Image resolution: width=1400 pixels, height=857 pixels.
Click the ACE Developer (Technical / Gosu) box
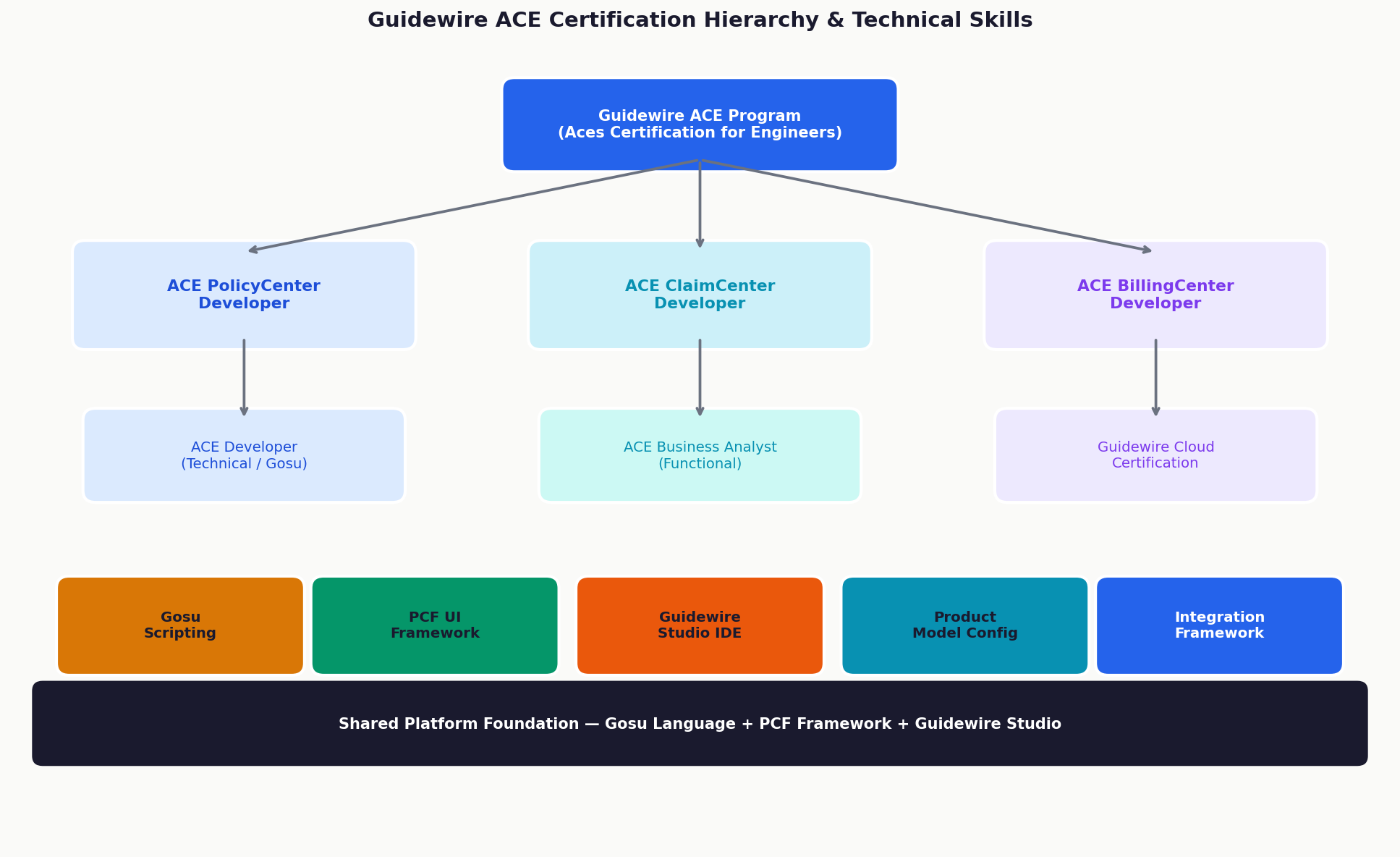point(244,455)
